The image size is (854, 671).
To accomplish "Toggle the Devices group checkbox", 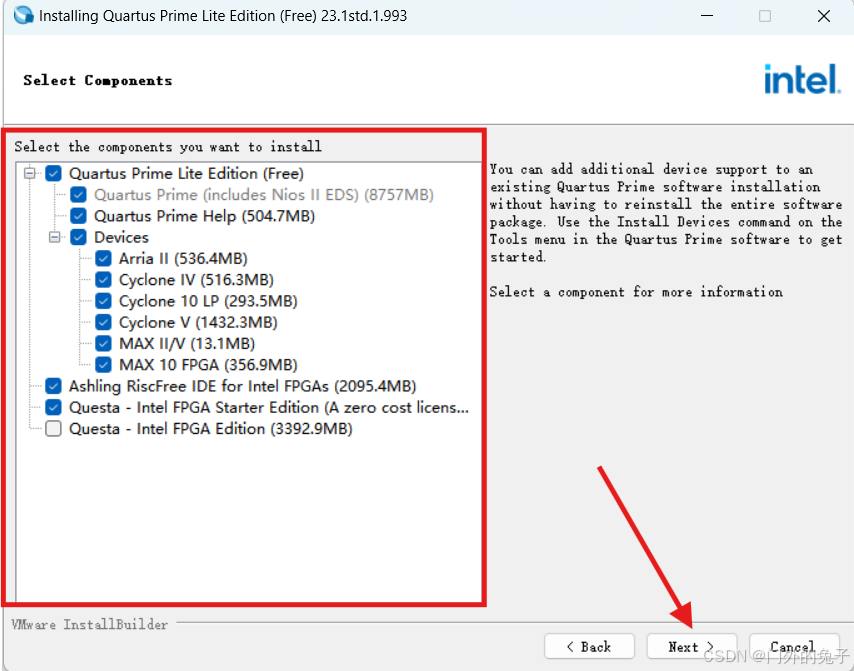I will [x=78, y=237].
